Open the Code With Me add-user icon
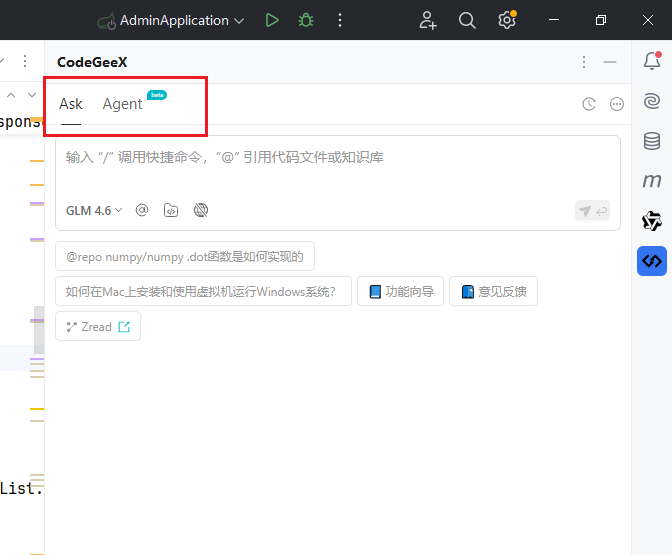This screenshot has height=555, width=672. pos(427,20)
